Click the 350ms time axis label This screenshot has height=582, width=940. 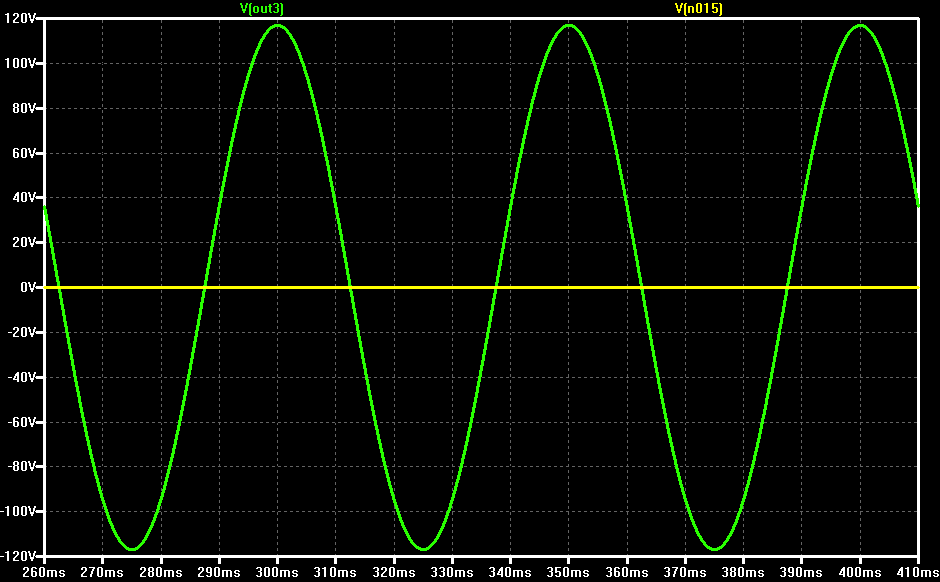(x=568, y=572)
